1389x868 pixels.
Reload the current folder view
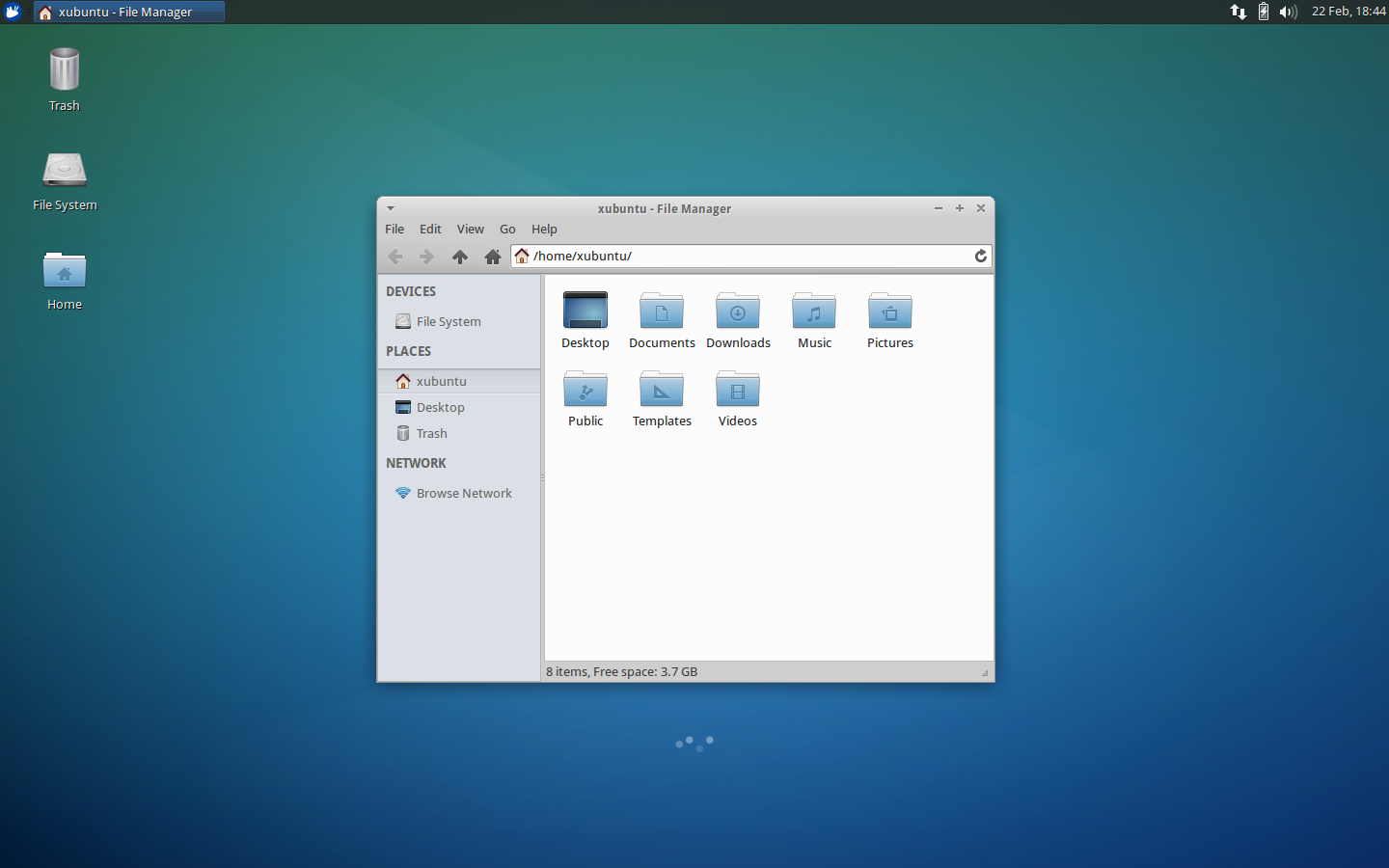click(x=980, y=256)
